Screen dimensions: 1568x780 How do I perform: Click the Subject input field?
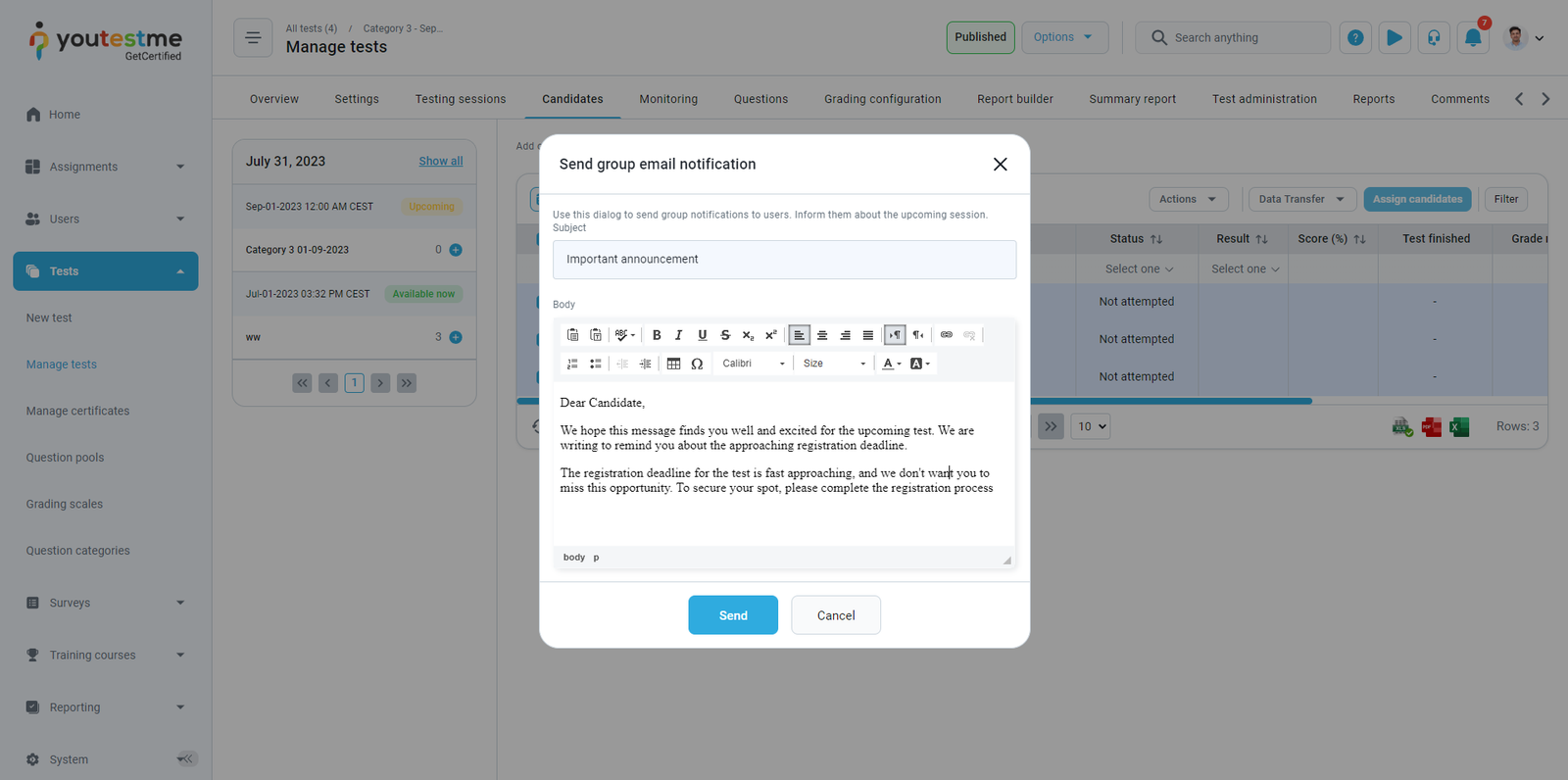pyautogui.click(x=784, y=260)
